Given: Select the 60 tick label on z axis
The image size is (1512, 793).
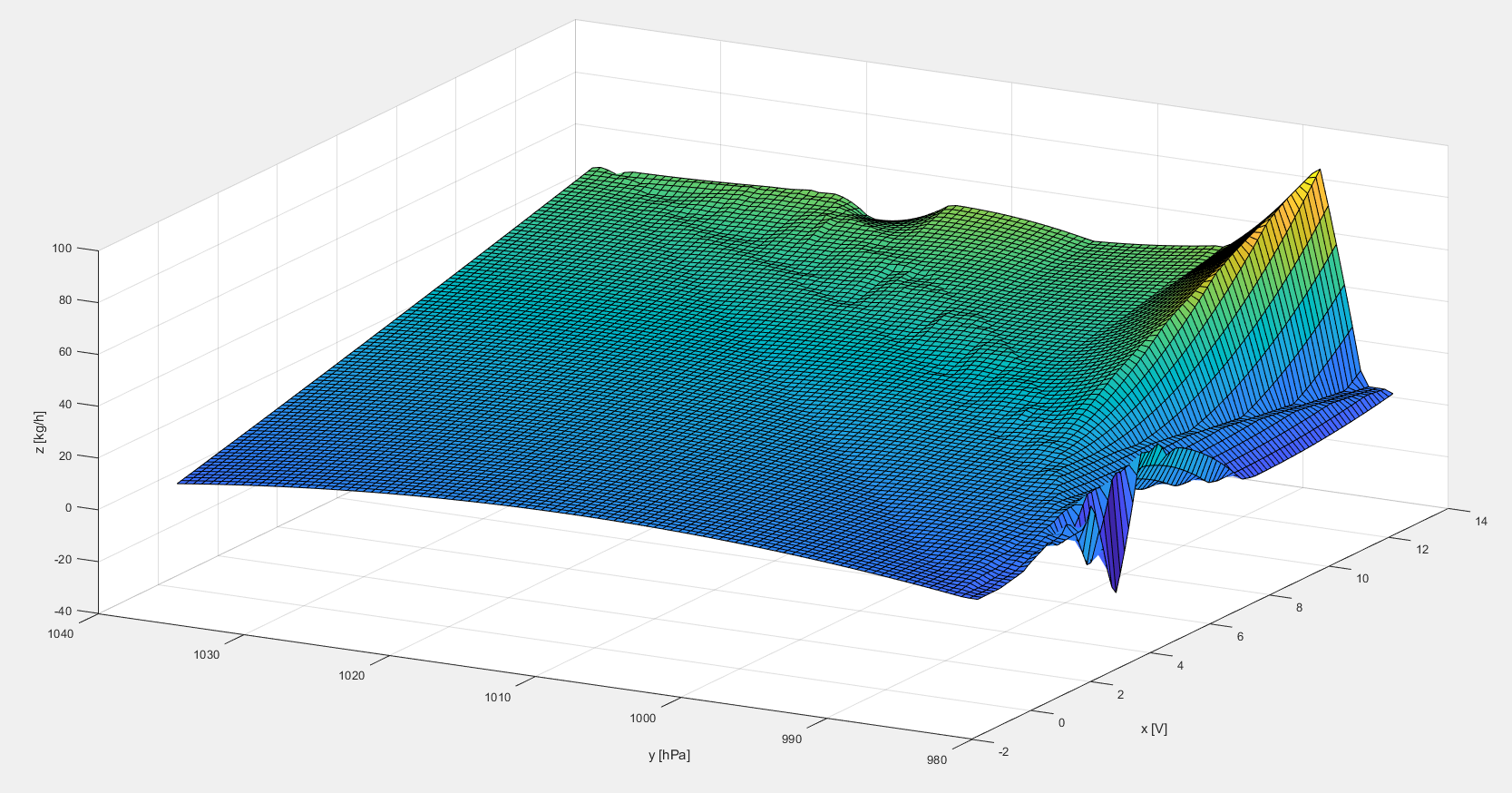Looking at the screenshot, I should pos(66,352).
